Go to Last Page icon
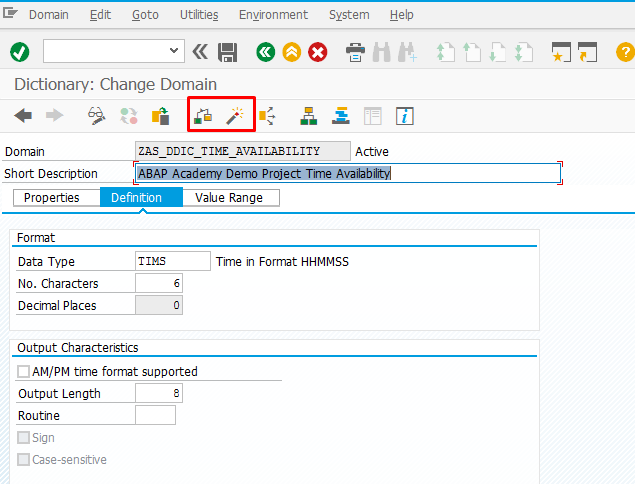Image resolution: width=635 pixels, height=484 pixels. (524, 52)
